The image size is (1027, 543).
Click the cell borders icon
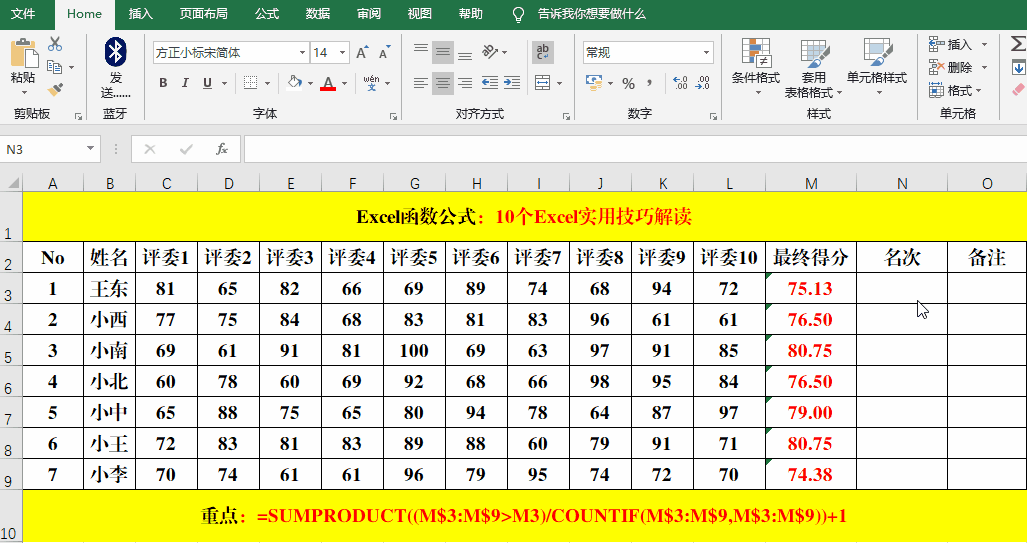tap(250, 83)
